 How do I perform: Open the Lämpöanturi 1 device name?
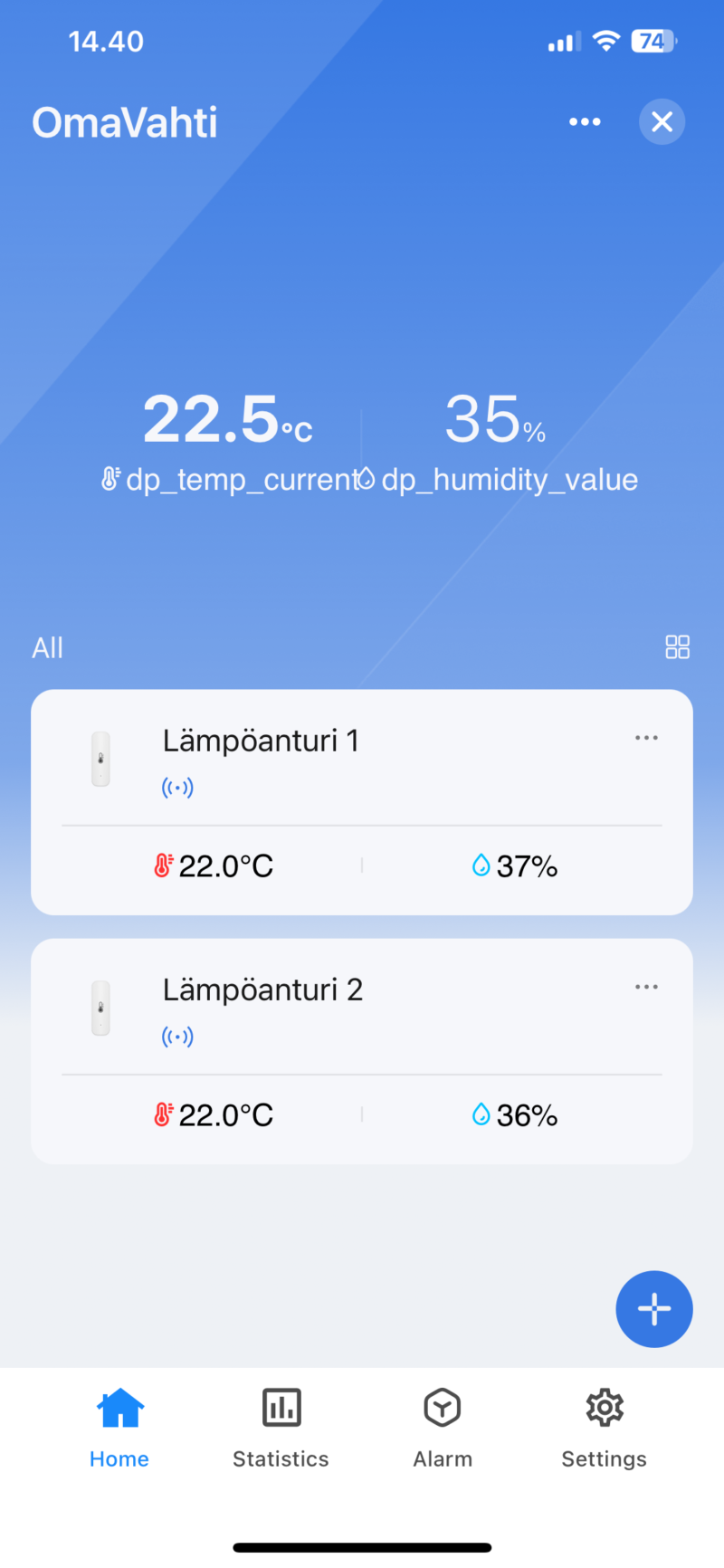261,741
